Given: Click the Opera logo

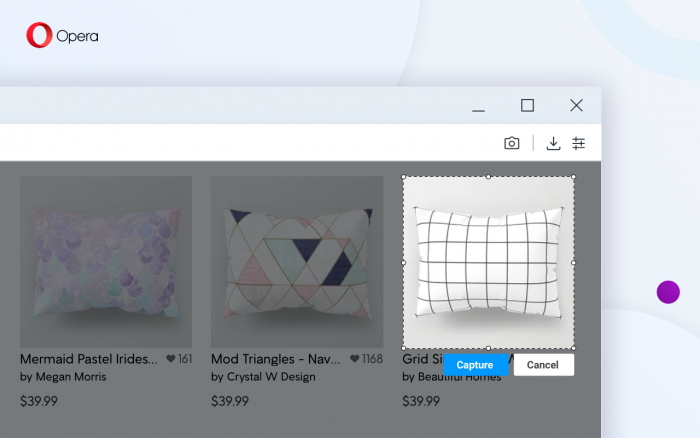Looking at the screenshot, I should coord(62,35).
